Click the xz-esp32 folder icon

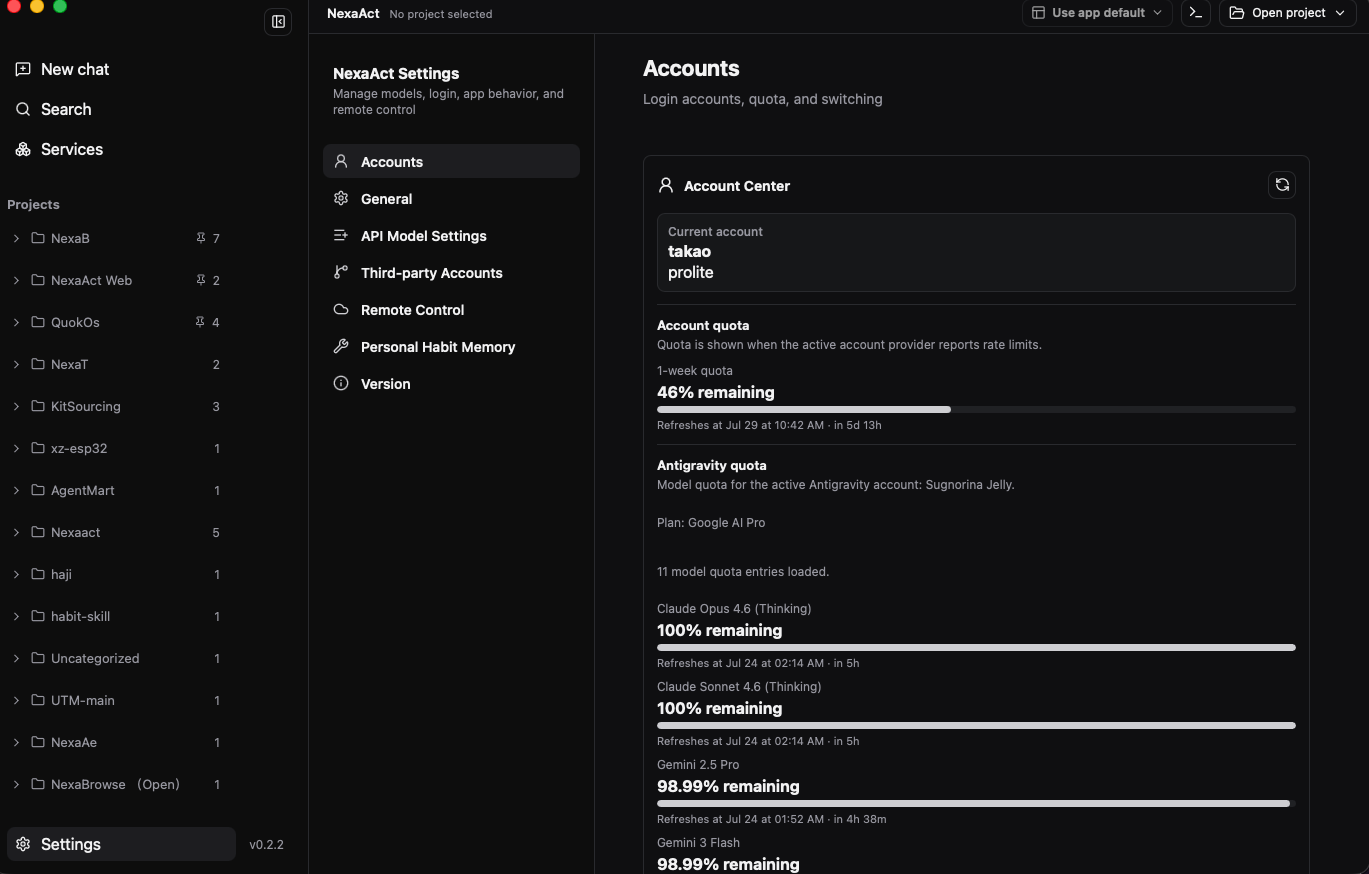coord(38,448)
